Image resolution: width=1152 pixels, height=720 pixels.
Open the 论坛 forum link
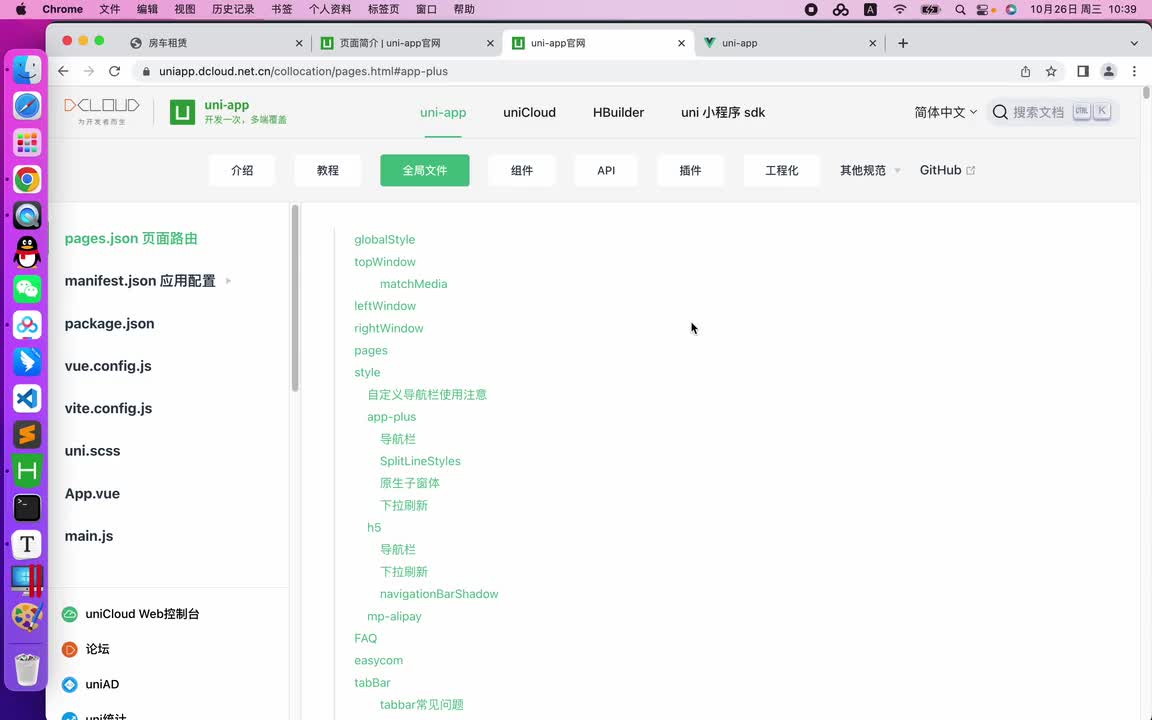(86, 649)
